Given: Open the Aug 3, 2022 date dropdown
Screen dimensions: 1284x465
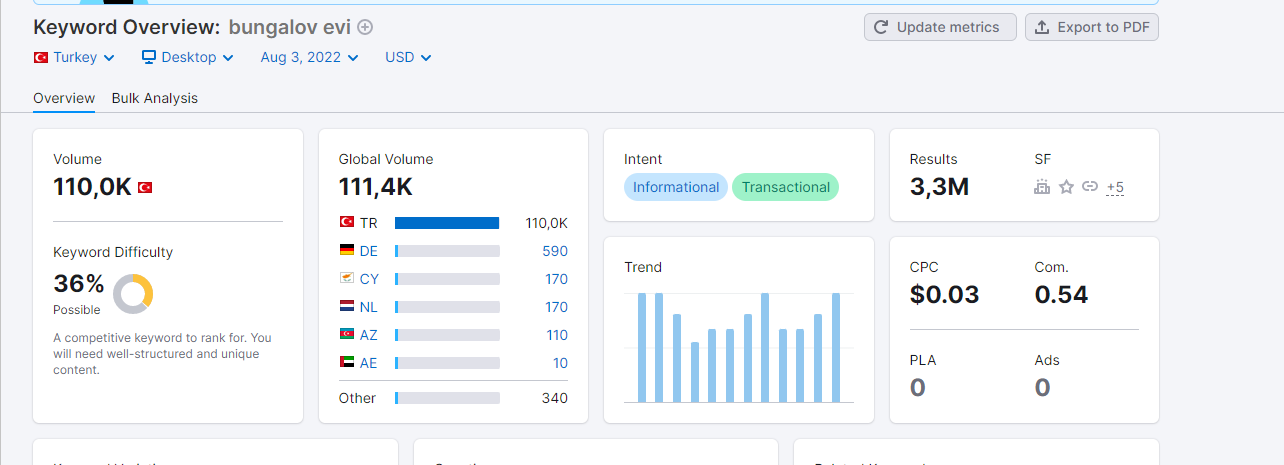Looking at the screenshot, I should coord(310,57).
